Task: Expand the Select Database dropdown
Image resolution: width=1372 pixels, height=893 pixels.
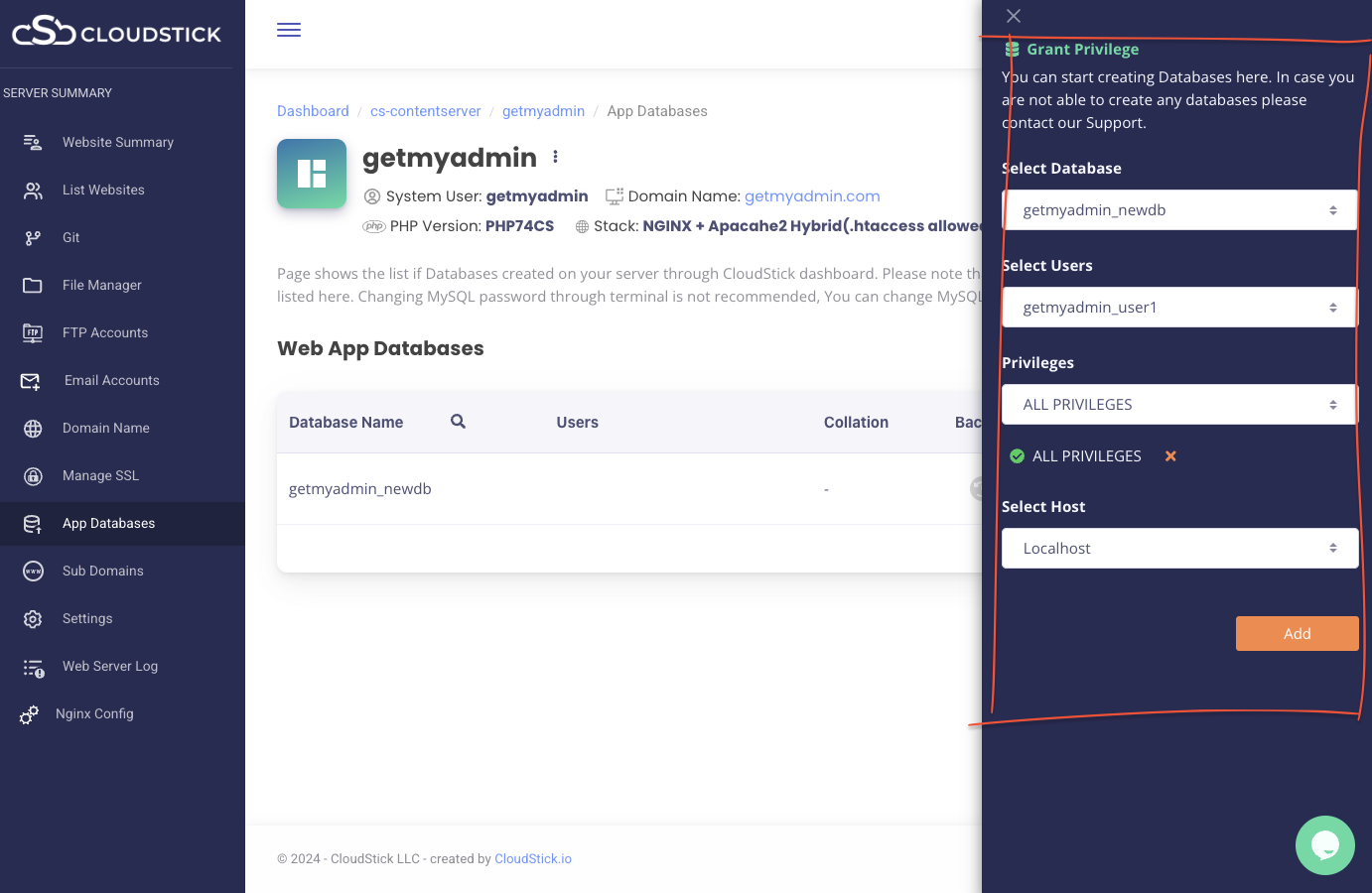Action: 1179,210
